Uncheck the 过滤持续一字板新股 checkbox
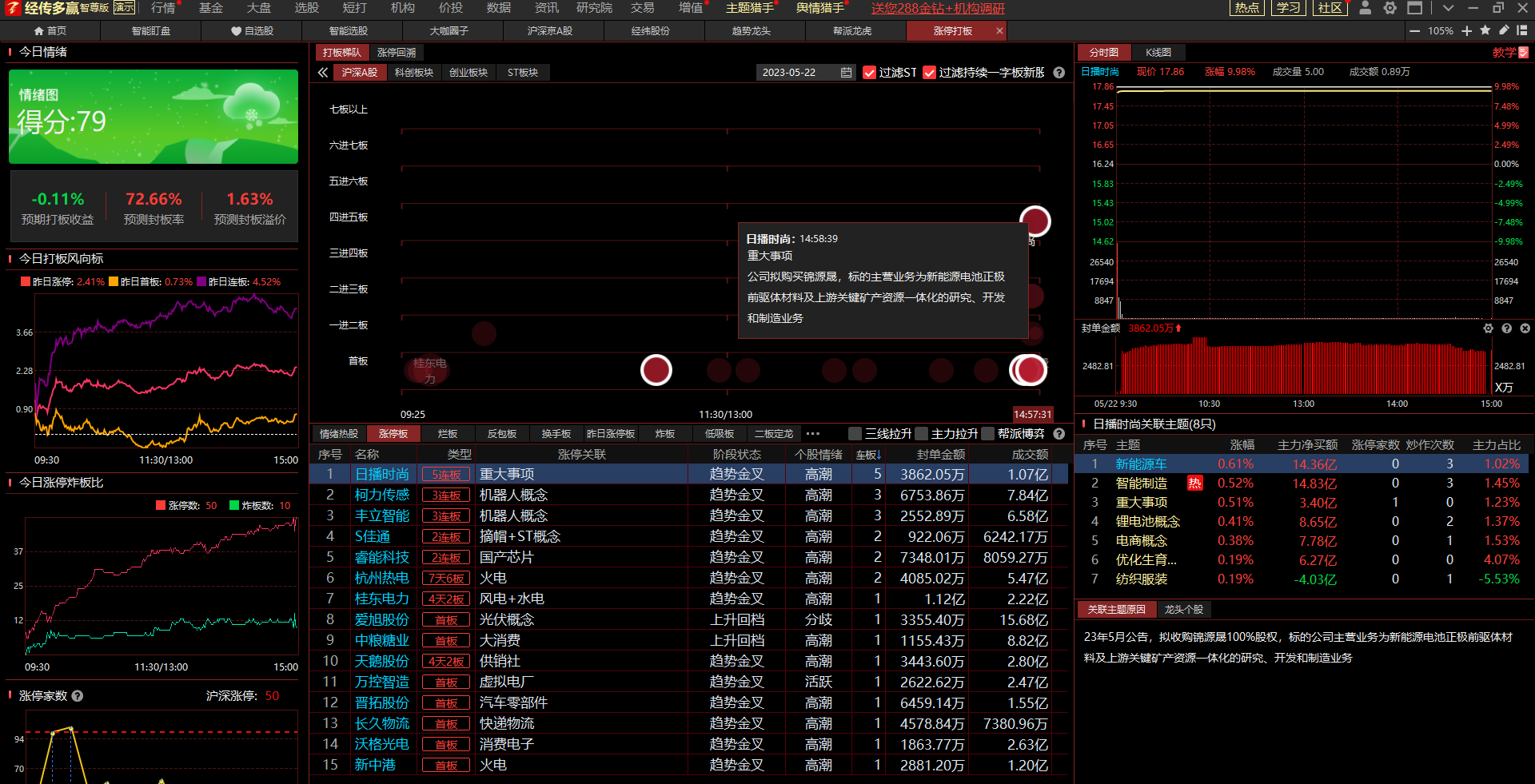Viewport: 1535px width, 784px height. [929, 73]
